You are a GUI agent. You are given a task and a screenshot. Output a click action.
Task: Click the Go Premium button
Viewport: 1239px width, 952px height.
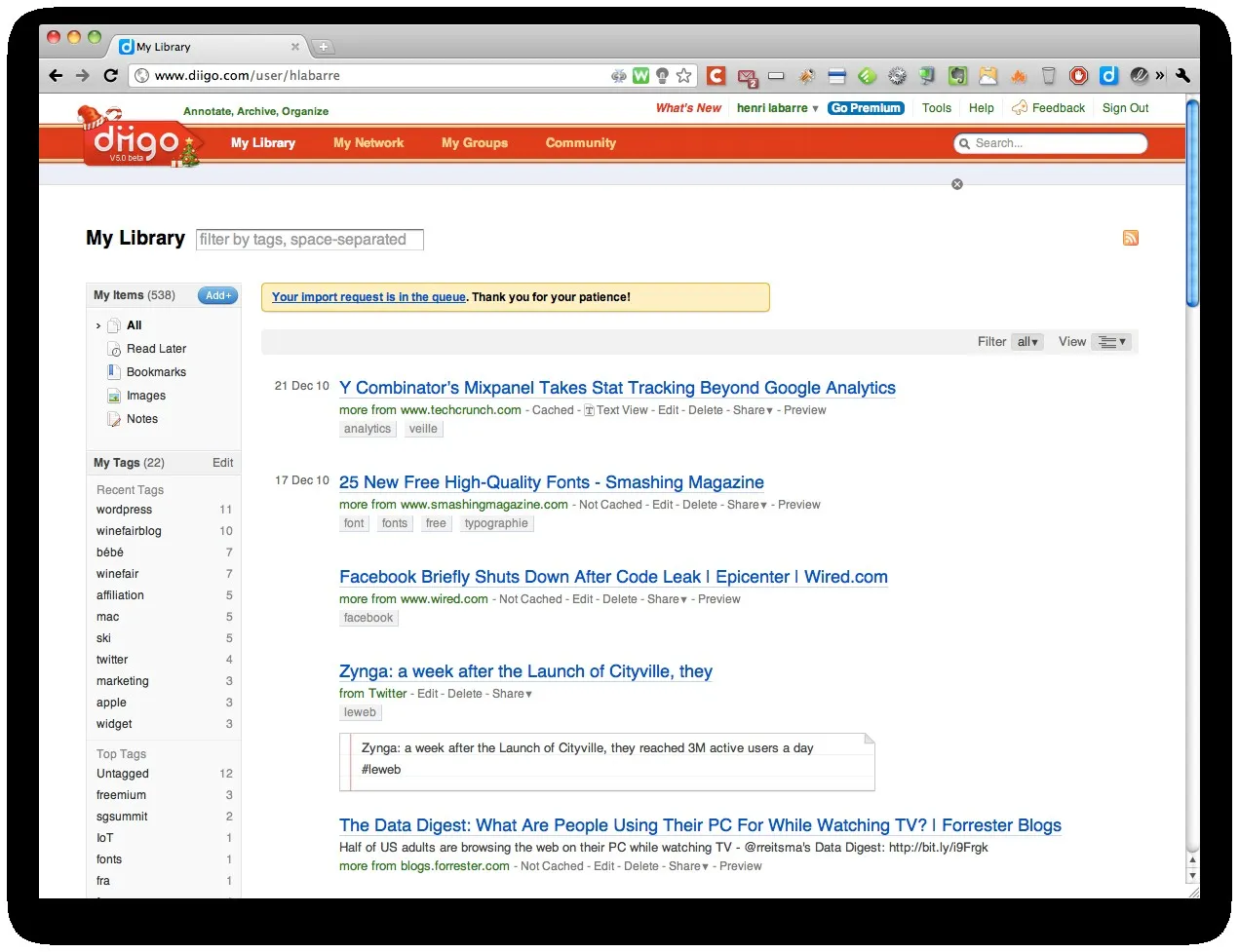[x=866, y=108]
